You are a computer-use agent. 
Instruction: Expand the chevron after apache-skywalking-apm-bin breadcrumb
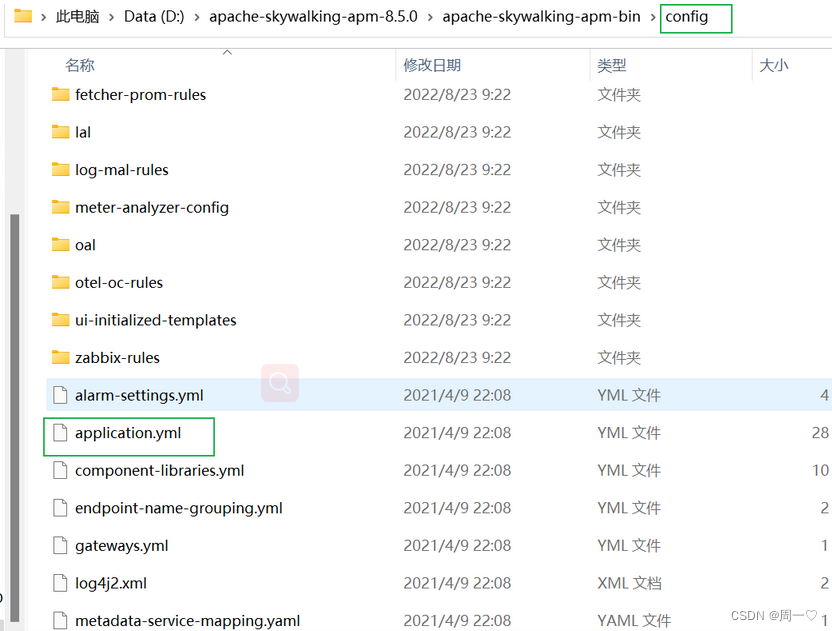(653, 18)
